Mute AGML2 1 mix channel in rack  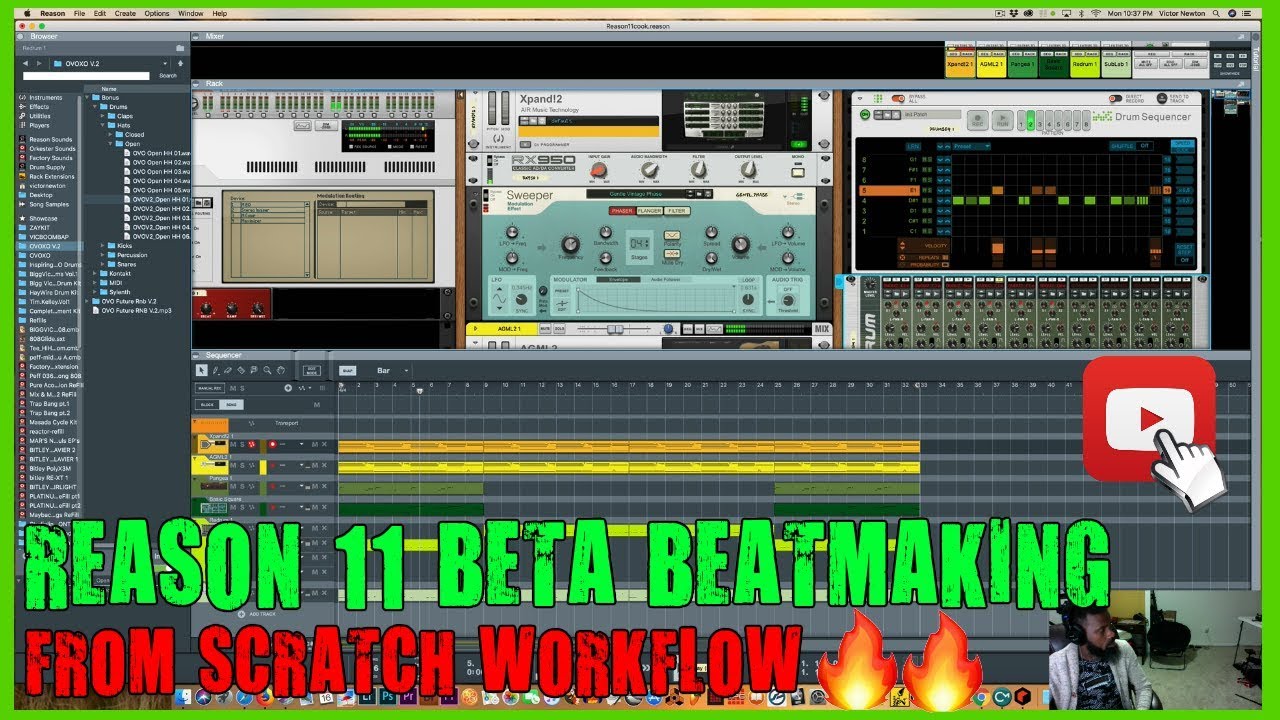[x=545, y=329]
